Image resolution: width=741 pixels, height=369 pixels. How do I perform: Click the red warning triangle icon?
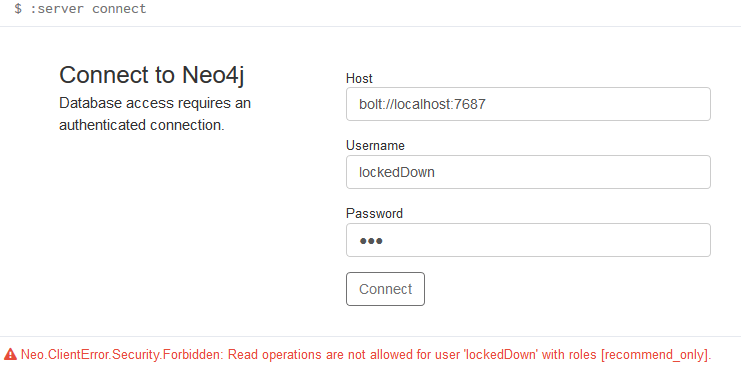10,354
